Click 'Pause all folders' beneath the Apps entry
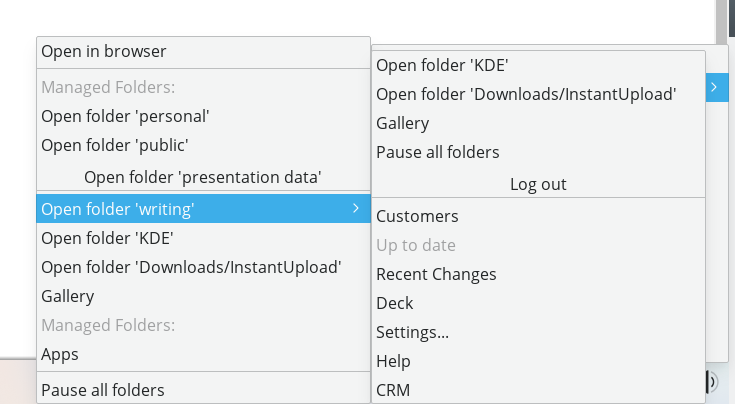The width and height of the screenshot is (735, 404). point(103,390)
